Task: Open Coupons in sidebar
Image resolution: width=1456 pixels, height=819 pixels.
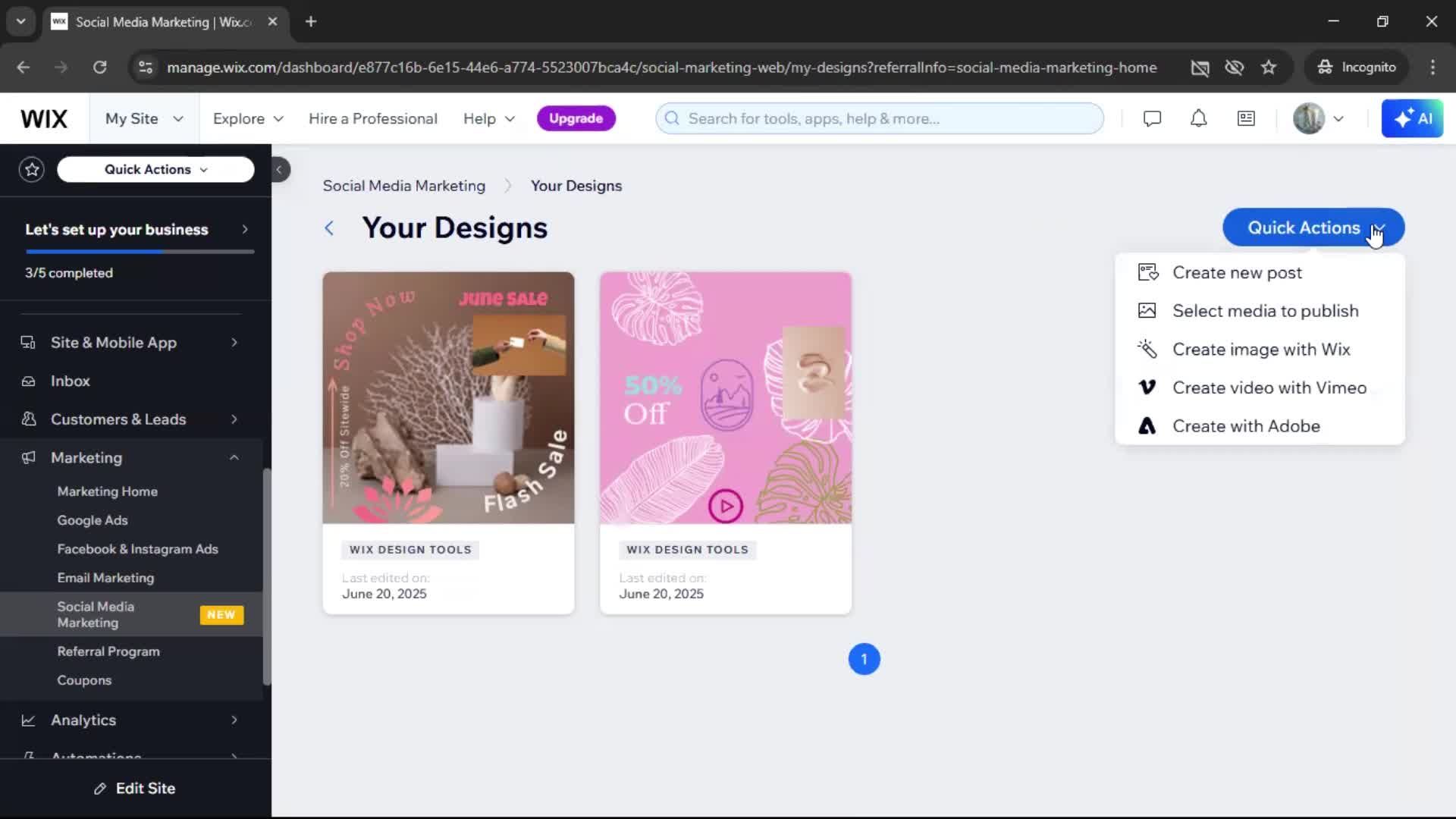Action: coord(84,680)
